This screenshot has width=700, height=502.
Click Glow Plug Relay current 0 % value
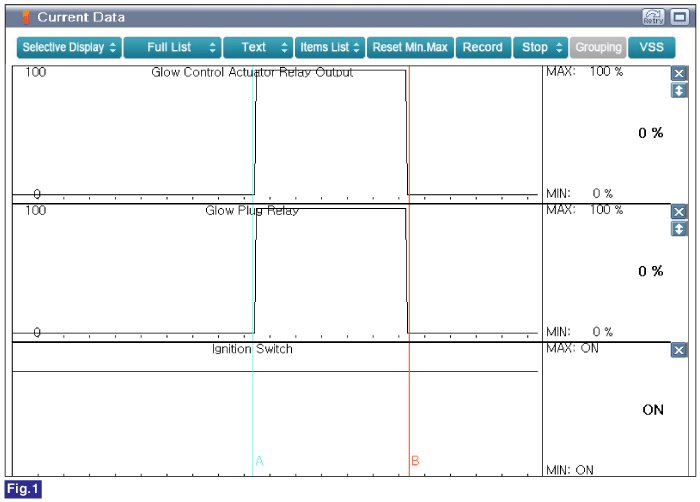(x=650, y=271)
